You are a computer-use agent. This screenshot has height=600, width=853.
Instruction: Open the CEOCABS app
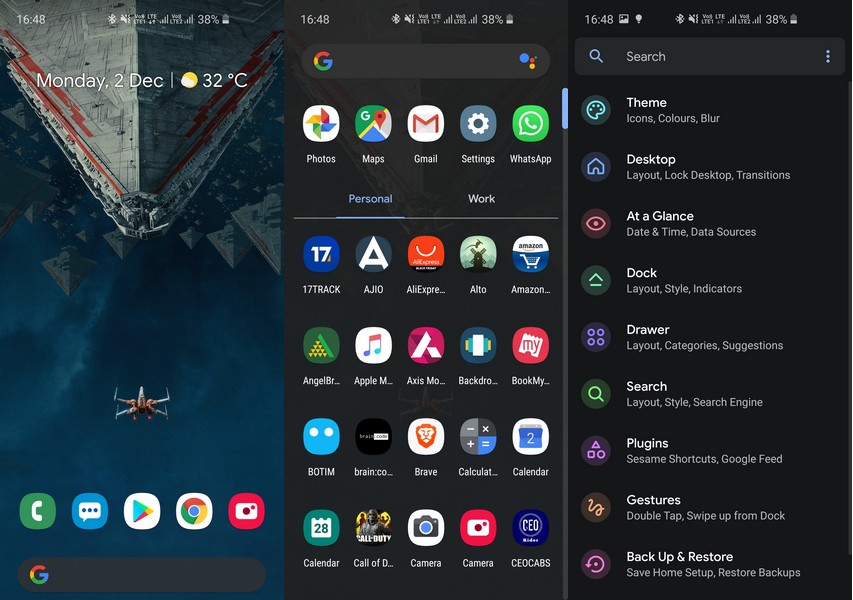(530, 528)
